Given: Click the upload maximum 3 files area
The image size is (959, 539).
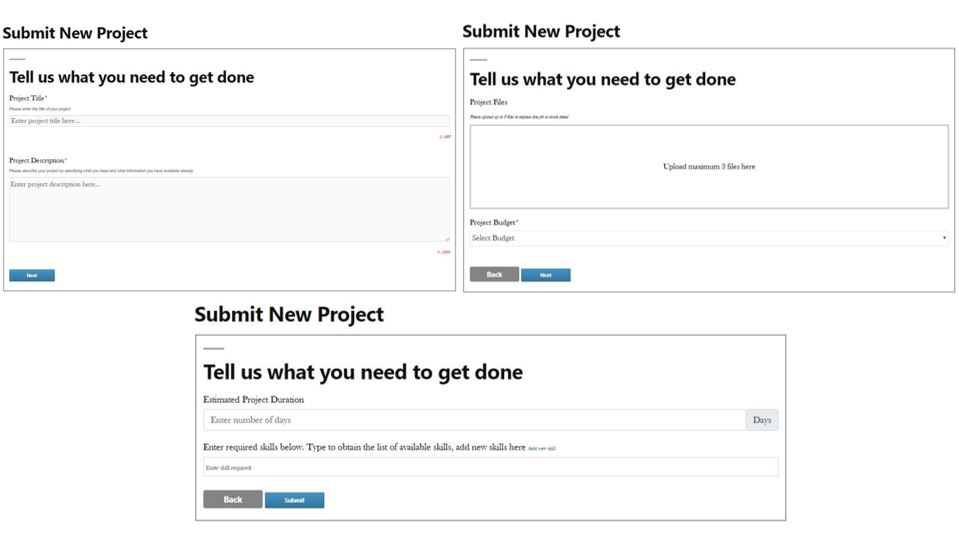Looking at the screenshot, I should pos(708,167).
